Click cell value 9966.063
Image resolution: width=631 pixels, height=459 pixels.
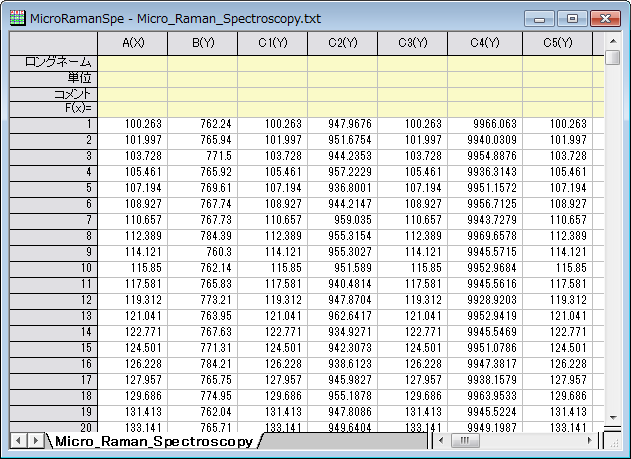[485, 124]
